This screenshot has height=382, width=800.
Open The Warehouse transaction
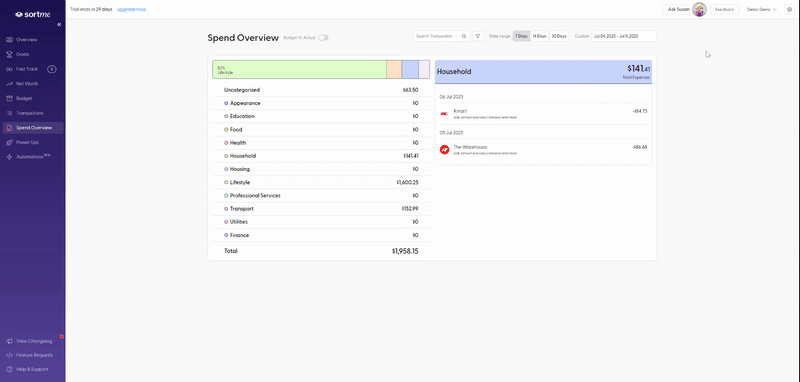(x=543, y=149)
